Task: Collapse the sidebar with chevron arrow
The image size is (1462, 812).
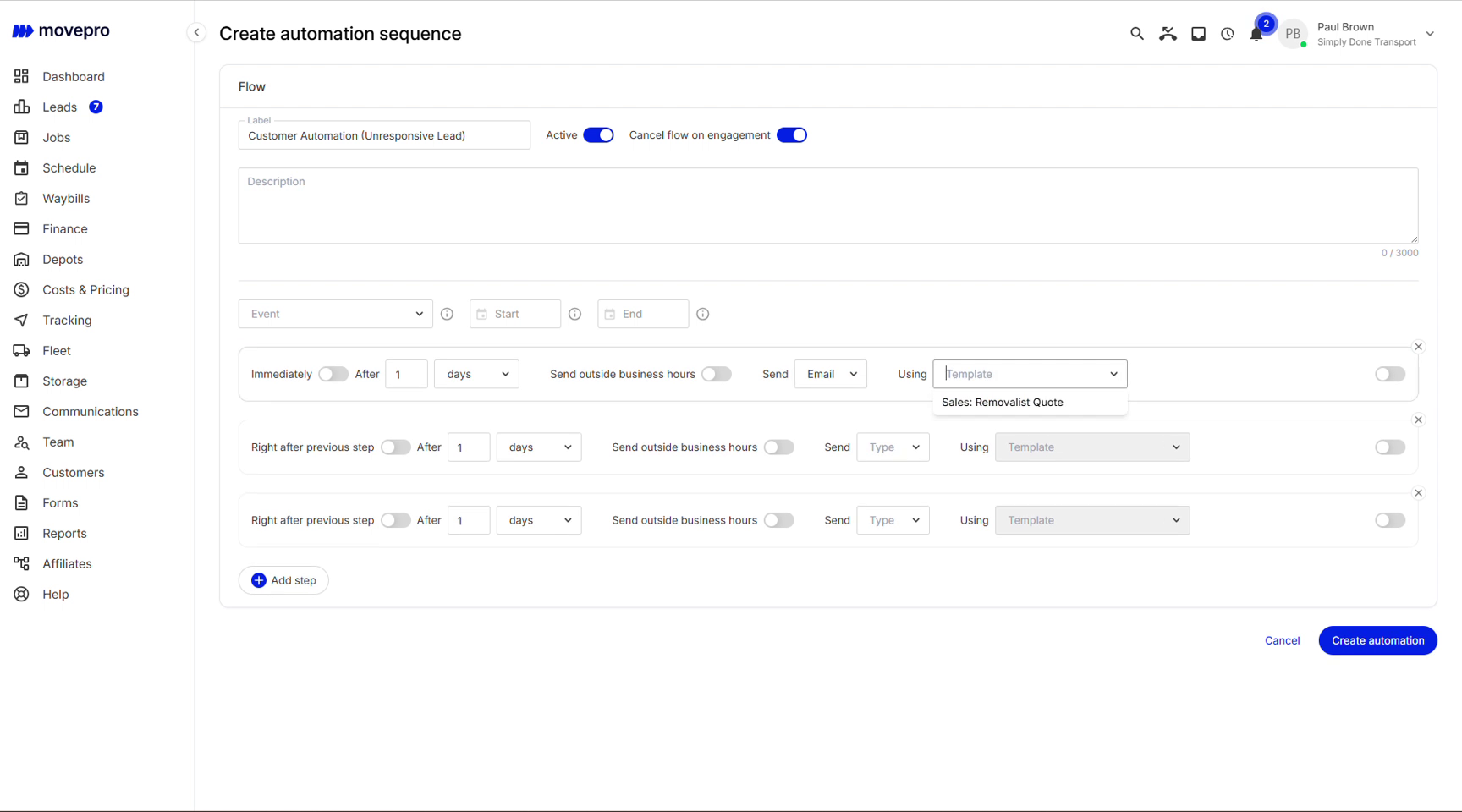Action: coord(196,33)
